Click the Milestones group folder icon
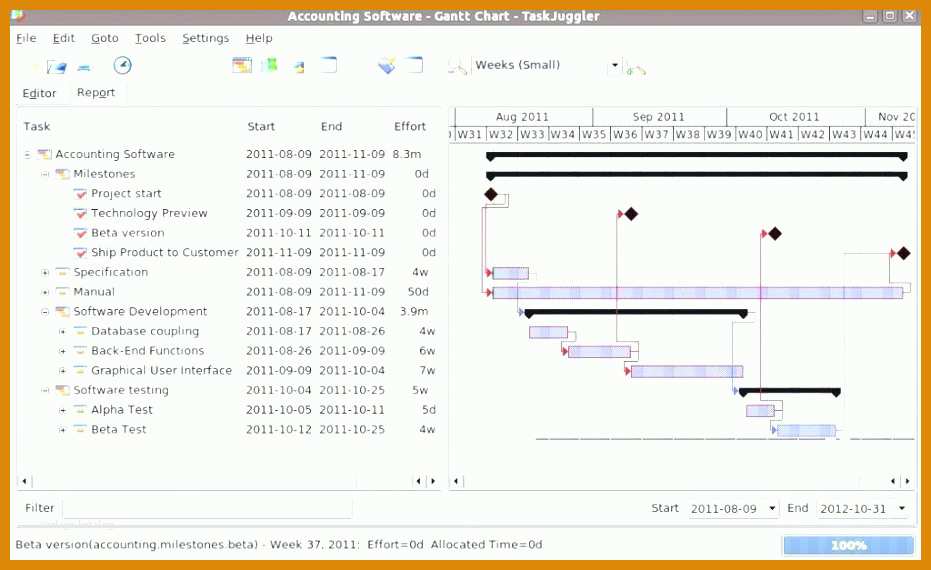Viewport: 931px width, 570px height. [62, 174]
